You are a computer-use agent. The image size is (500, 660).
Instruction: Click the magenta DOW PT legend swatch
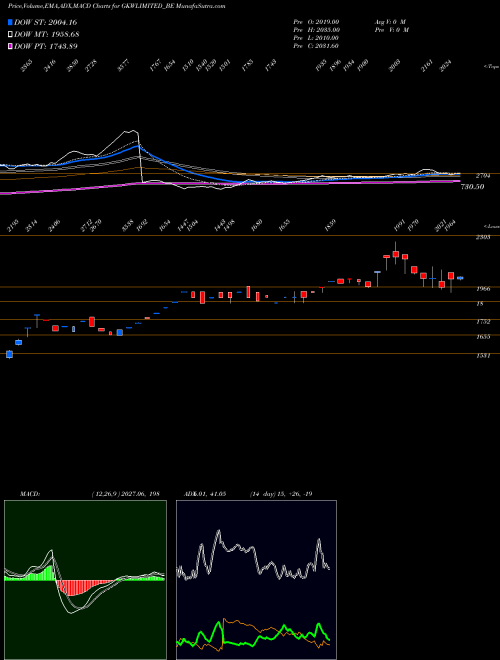coord(10,46)
